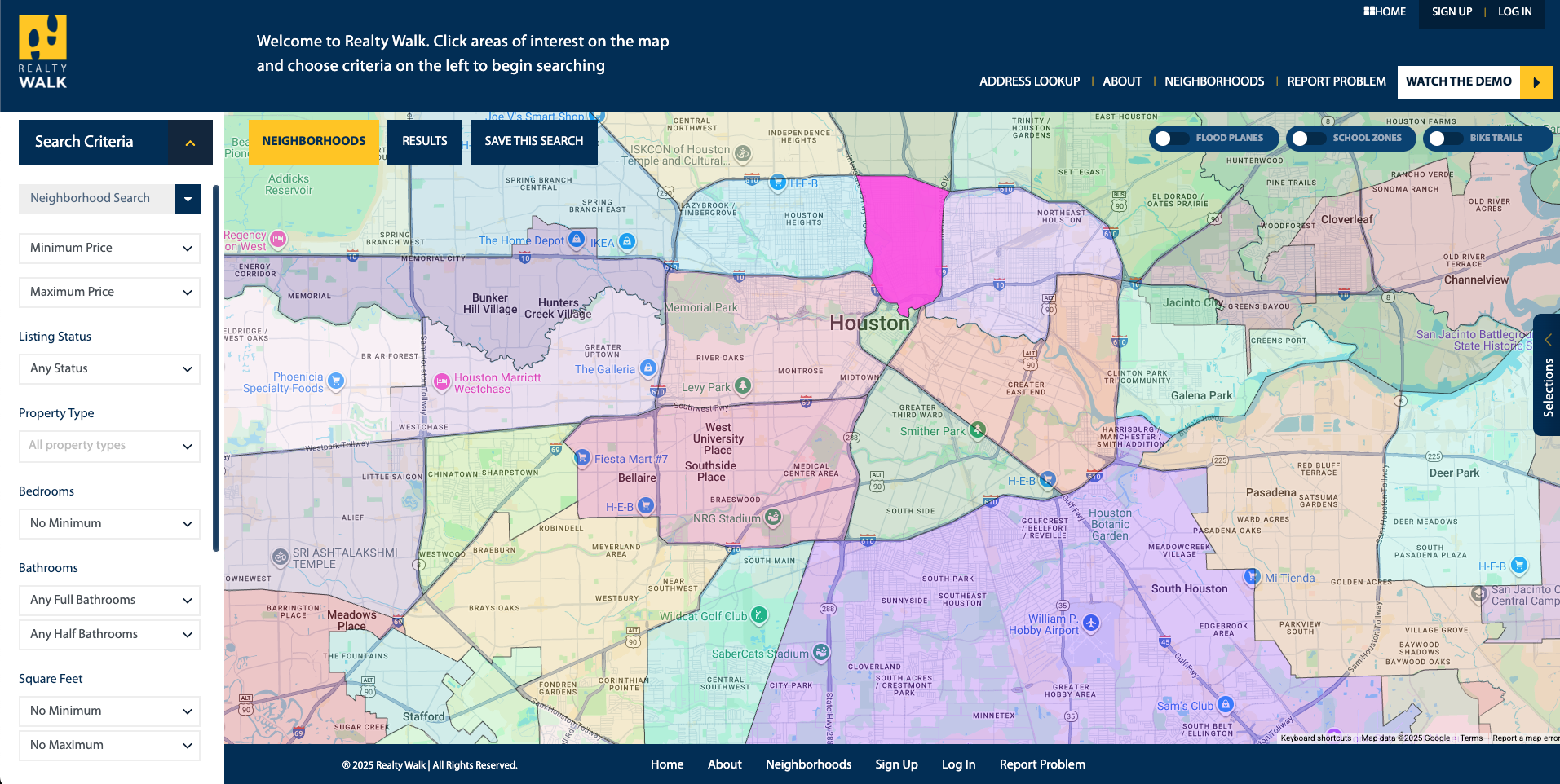The image size is (1560, 784).
Task: Click the yellow Watch the Demo arrow
Action: click(1536, 82)
